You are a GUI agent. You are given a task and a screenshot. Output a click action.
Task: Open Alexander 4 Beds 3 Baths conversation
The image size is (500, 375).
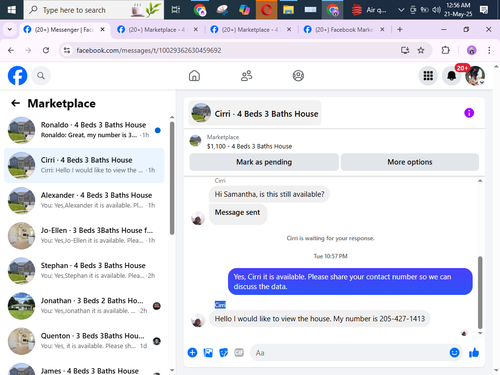point(84,200)
